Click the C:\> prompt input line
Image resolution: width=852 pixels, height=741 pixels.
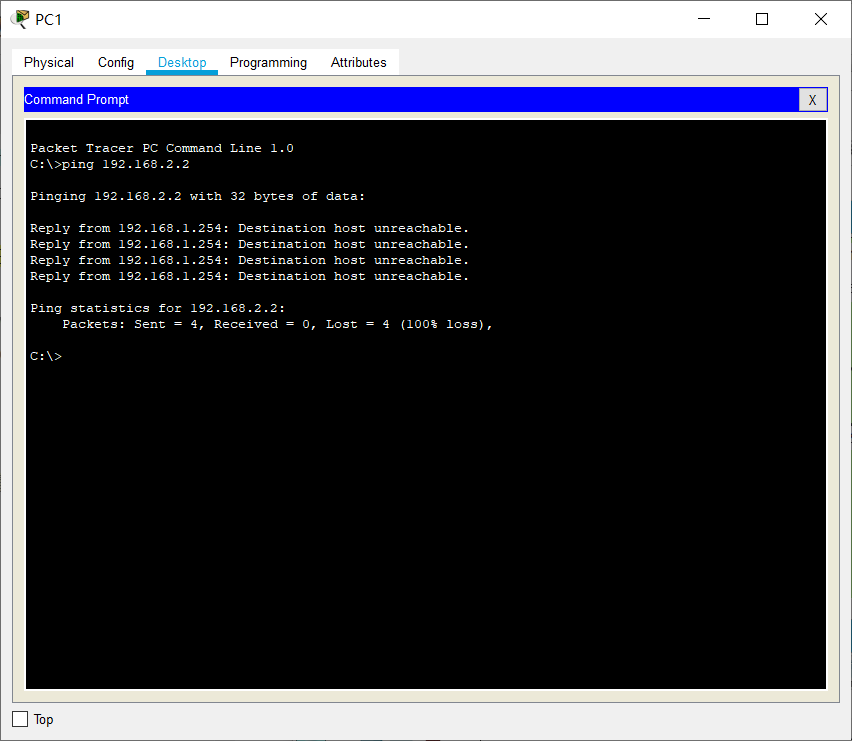[46, 356]
